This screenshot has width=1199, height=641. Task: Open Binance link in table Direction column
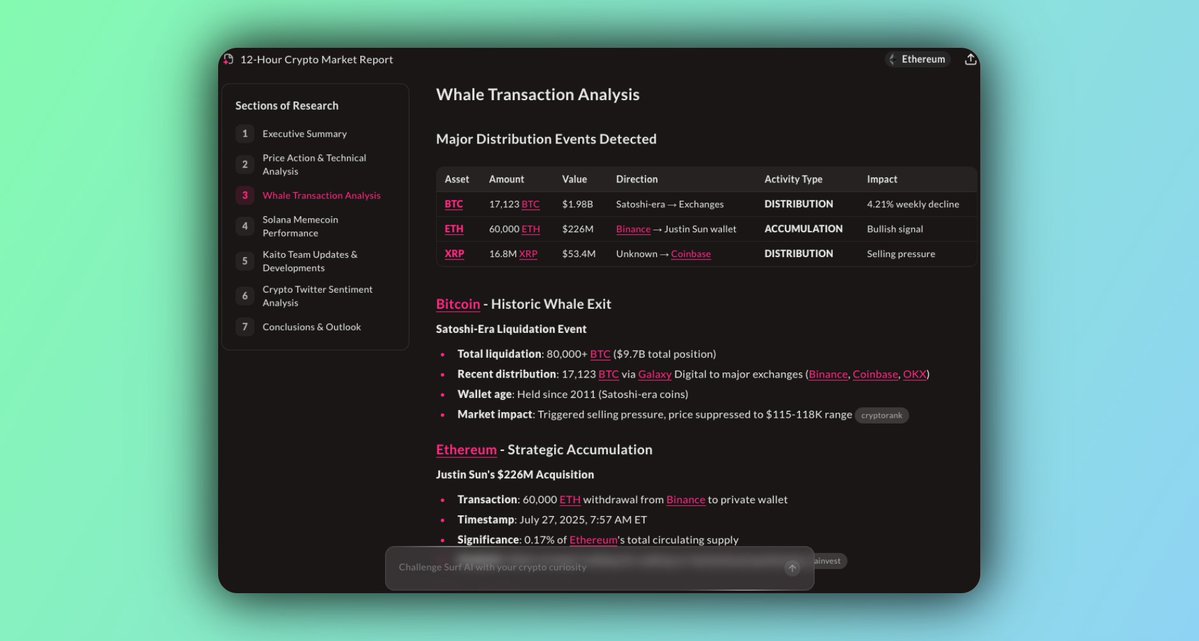coord(633,229)
